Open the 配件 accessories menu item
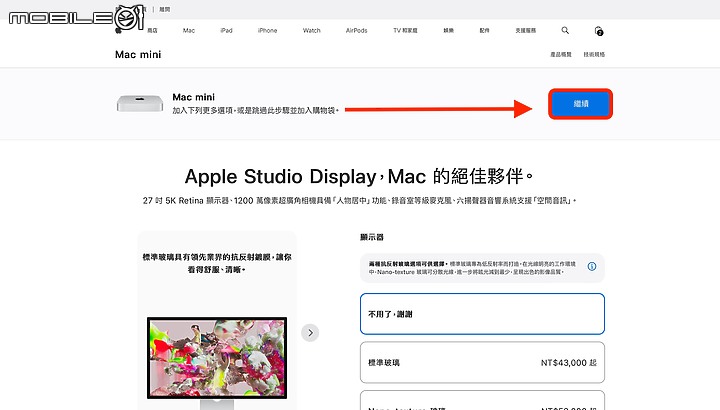 click(484, 30)
